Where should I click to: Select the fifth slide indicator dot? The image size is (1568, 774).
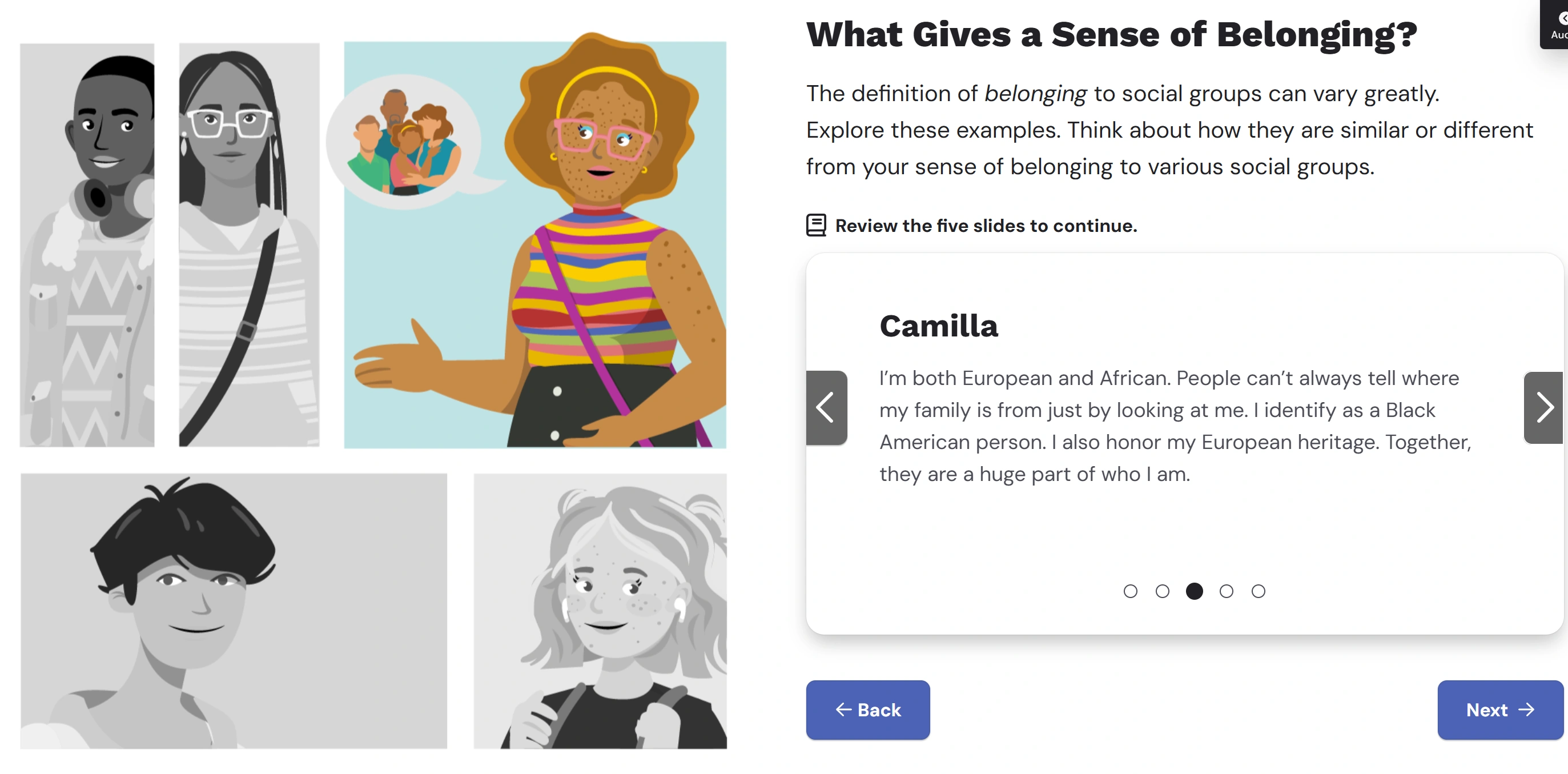click(x=1258, y=591)
